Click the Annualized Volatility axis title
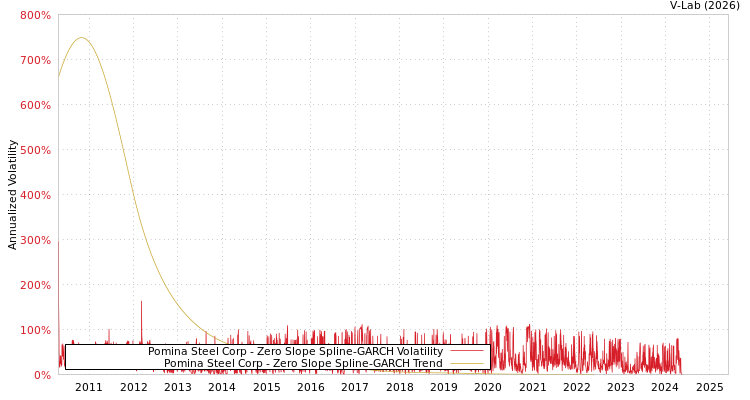This screenshot has width=750, height=400. (x=12, y=195)
